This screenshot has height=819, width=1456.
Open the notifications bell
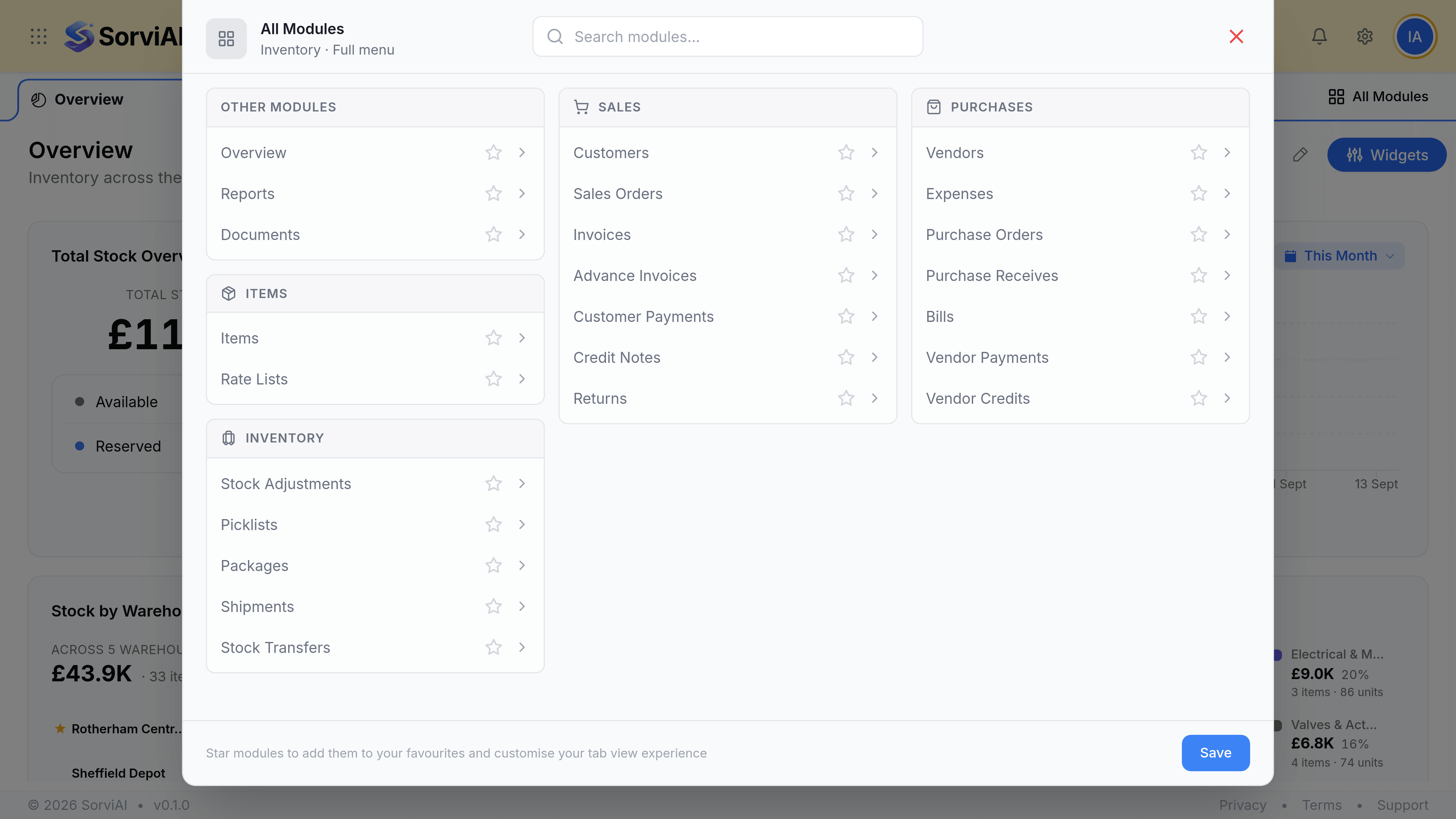pos(1319,37)
